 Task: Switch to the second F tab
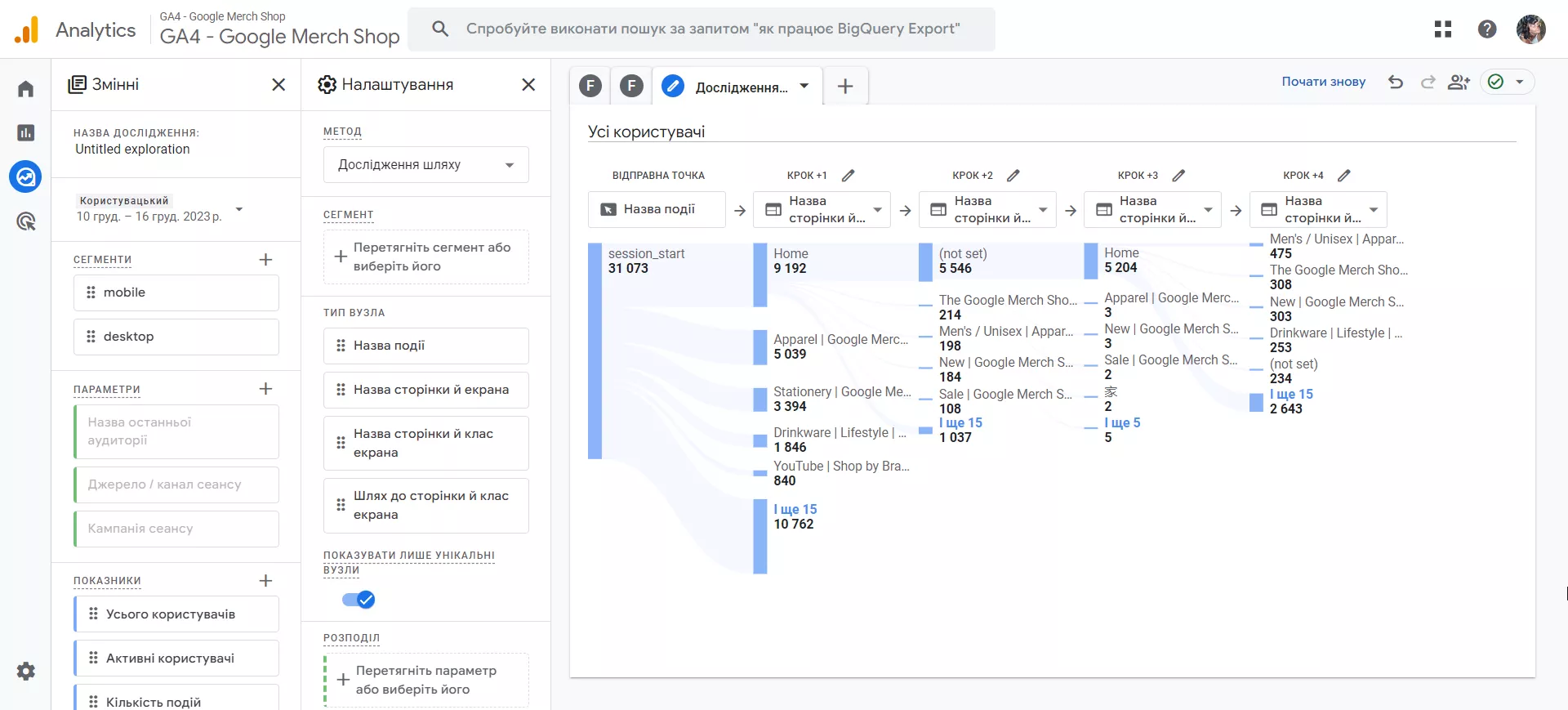[x=631, y=86]
